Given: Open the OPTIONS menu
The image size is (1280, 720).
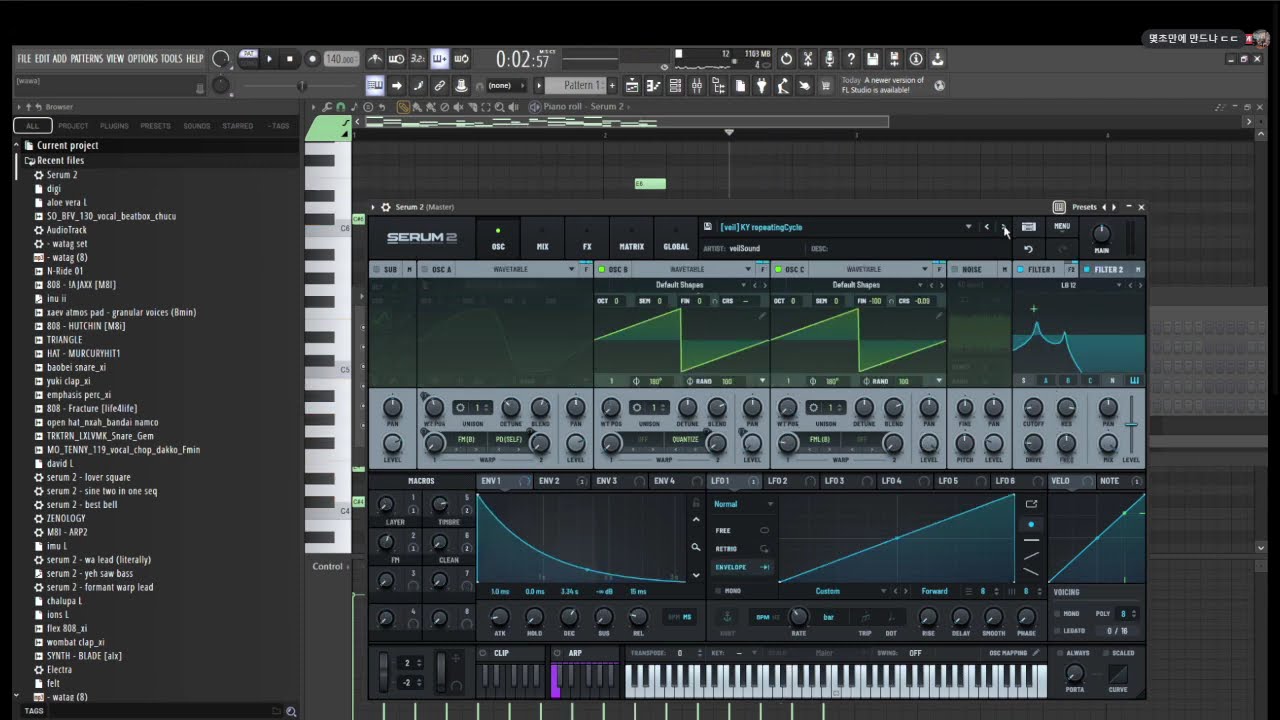Looking at the screenshot, I should [x=143, y=59].
